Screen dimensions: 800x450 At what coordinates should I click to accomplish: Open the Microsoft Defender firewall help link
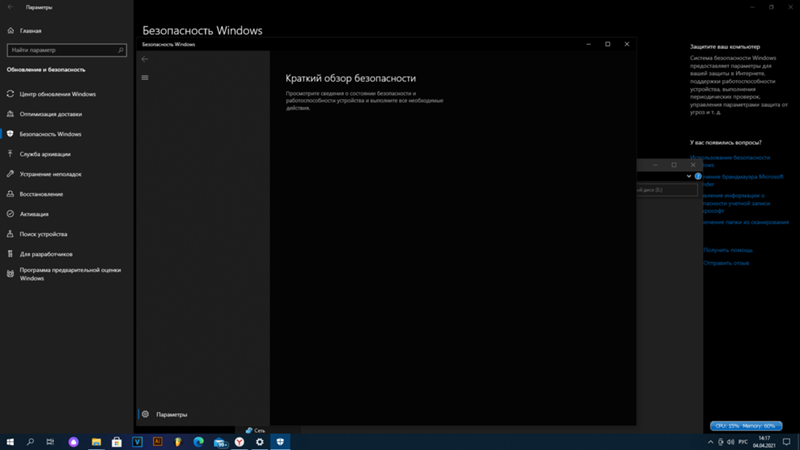[x=743, y=180]
